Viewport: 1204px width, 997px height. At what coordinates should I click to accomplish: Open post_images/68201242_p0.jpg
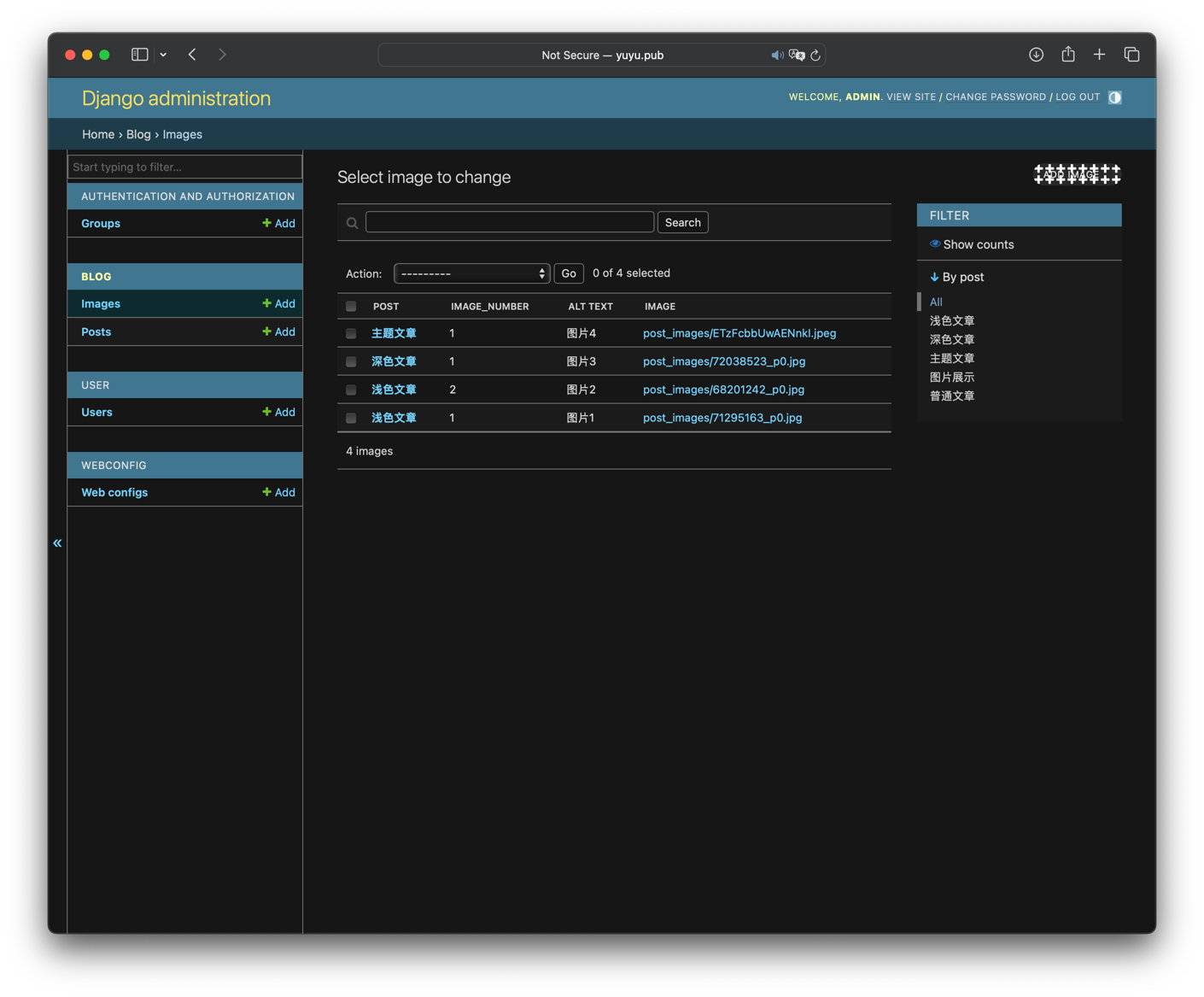click(x=723, y=390)
